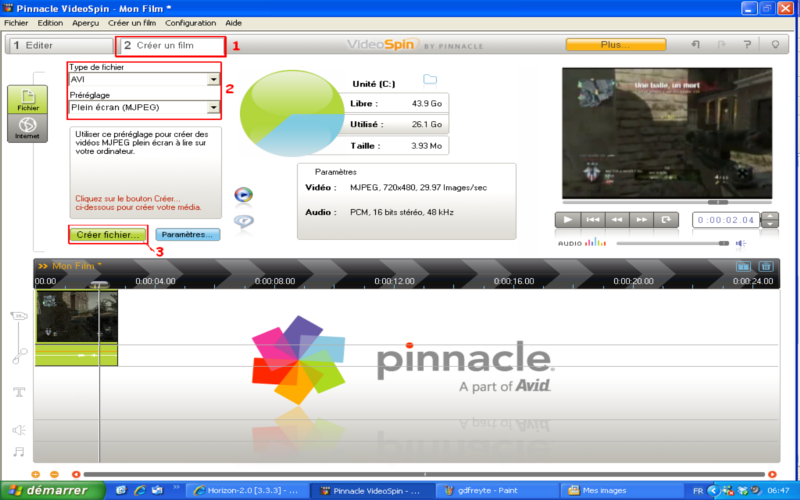Click the sound effects track speaker icon
The image size is (800, 500).
(19, 430)
